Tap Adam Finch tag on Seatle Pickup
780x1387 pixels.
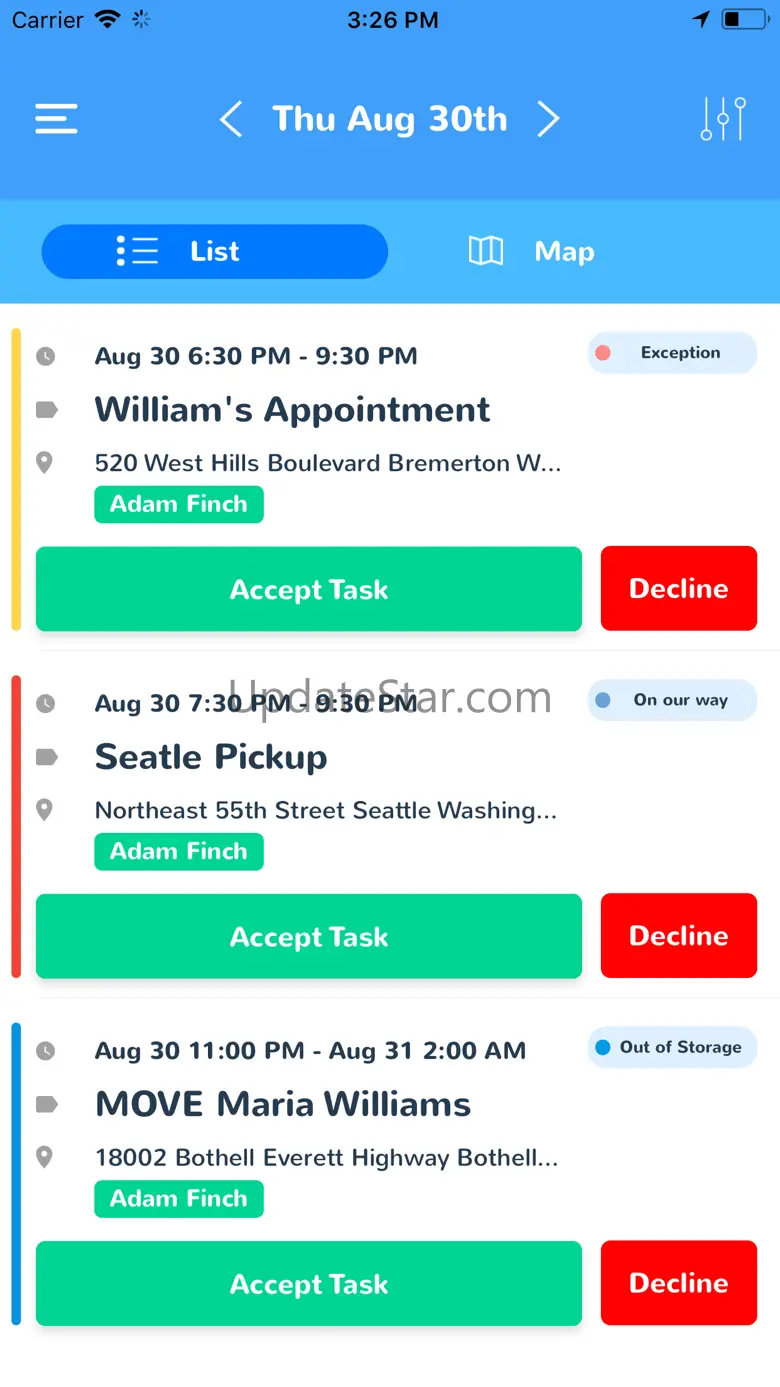(x=179, y=851)
